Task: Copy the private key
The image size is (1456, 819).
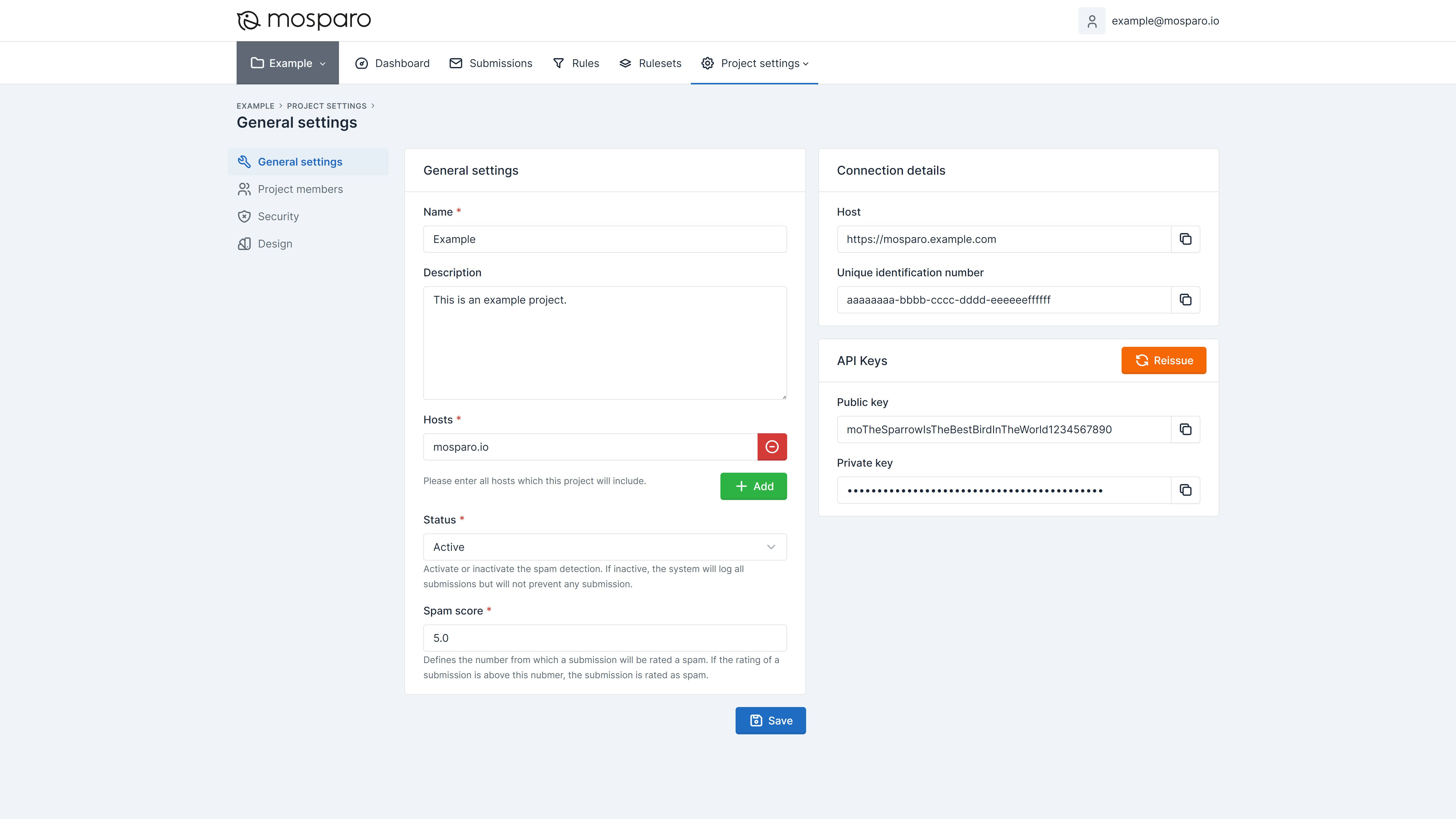Action: pyautogui.click(x=1185, y=490)
